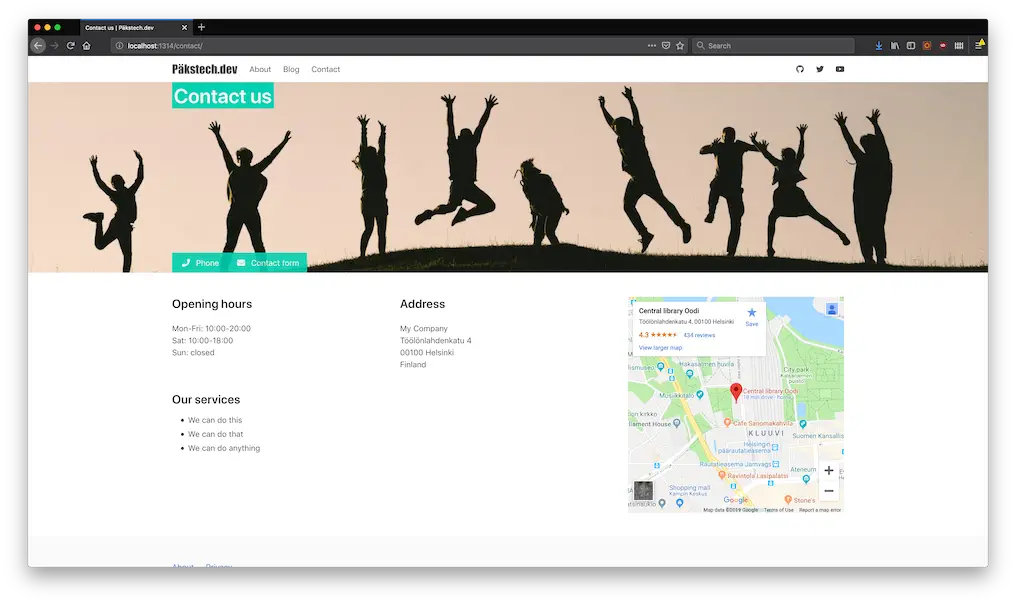Open the browser home page
The width and height of the screenshot is (1016, 604).
pyautogui.click(x=87, y=46)
